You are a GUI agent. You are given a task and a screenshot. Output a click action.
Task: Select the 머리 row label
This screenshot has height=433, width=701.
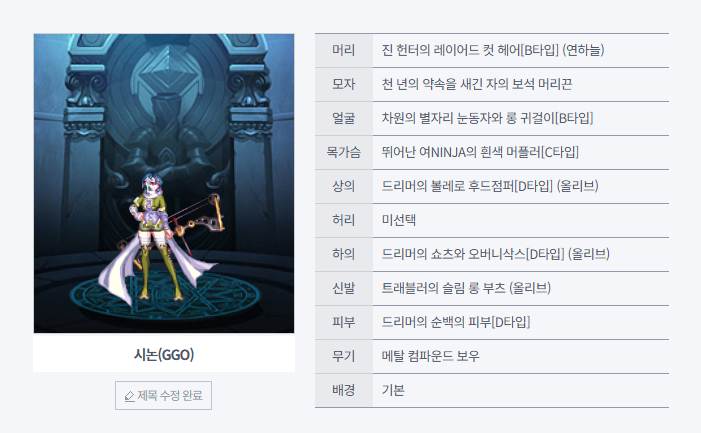343,50
